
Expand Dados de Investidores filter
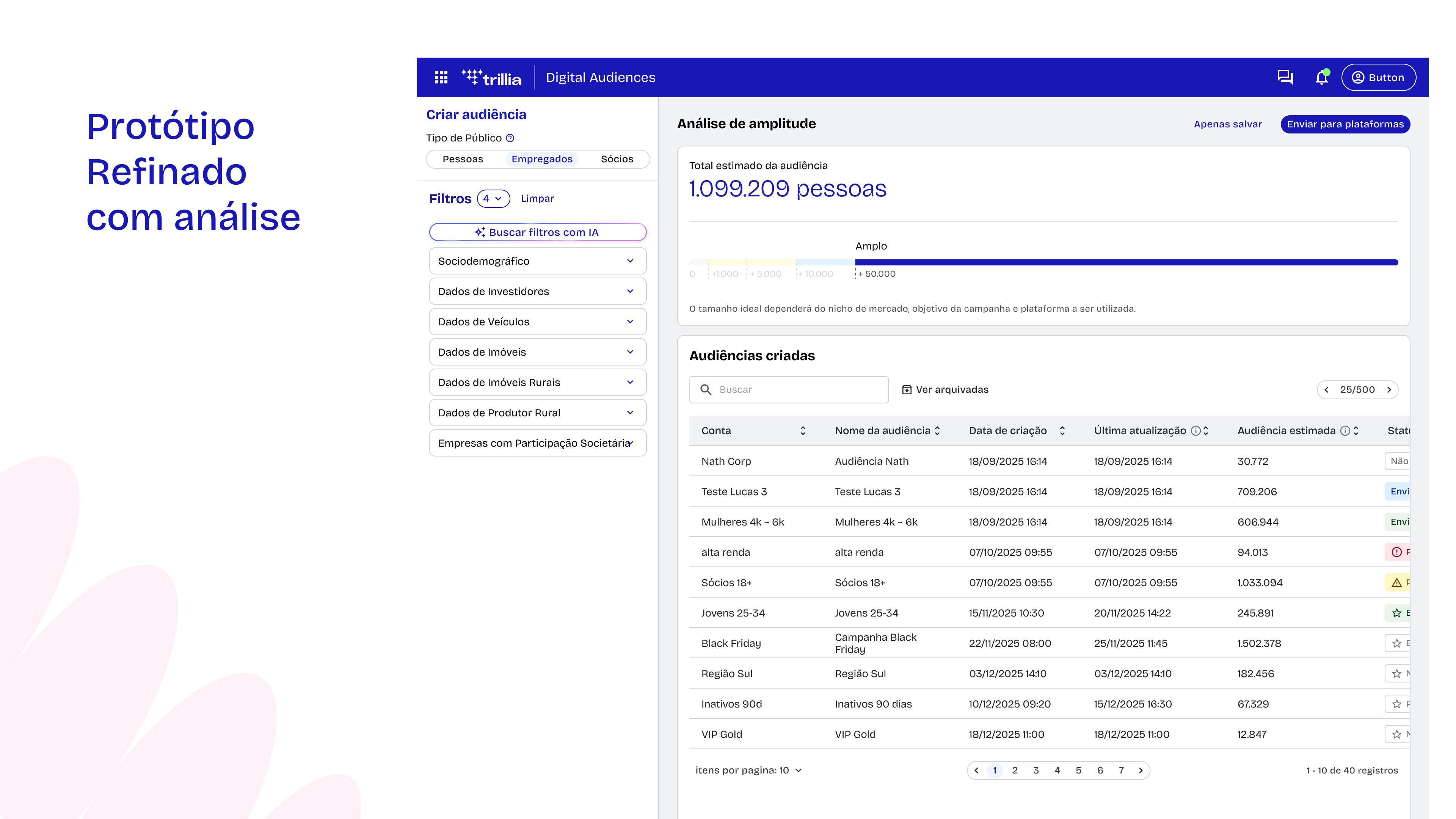538,292
